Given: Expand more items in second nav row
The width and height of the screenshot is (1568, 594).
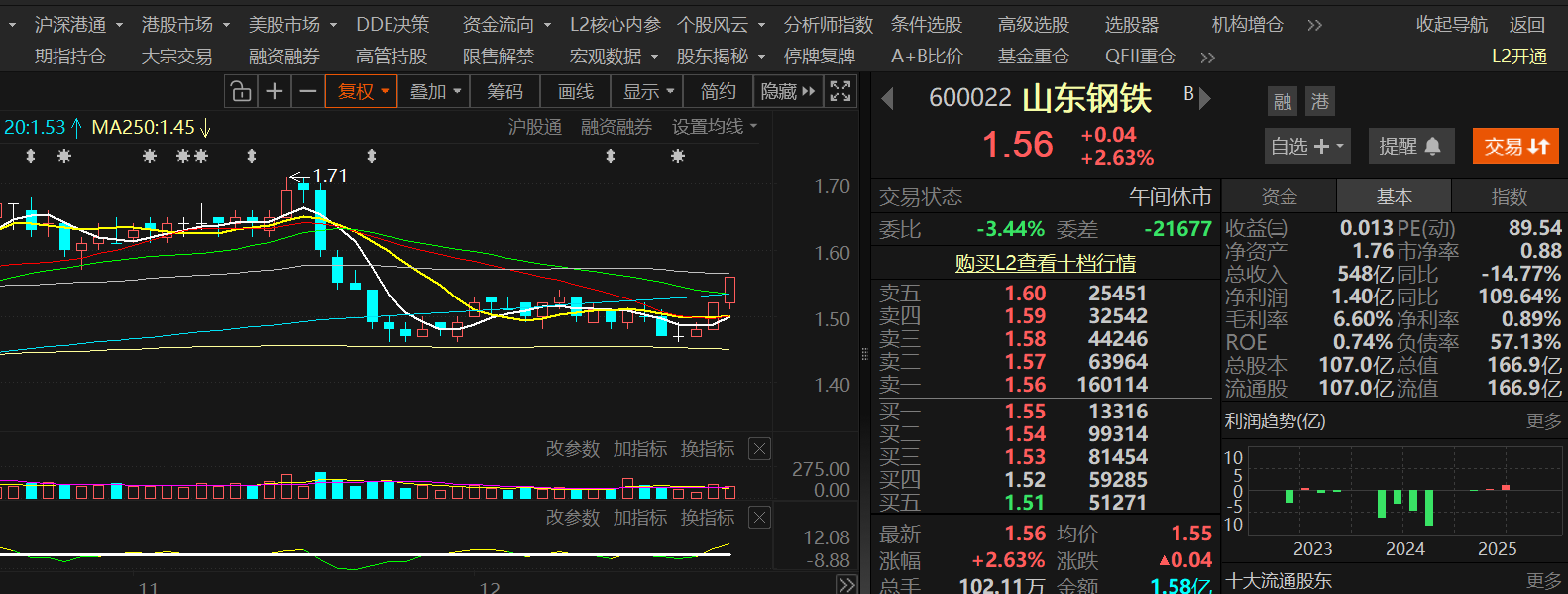Looking at the screenshot, I should [1207, 58].
